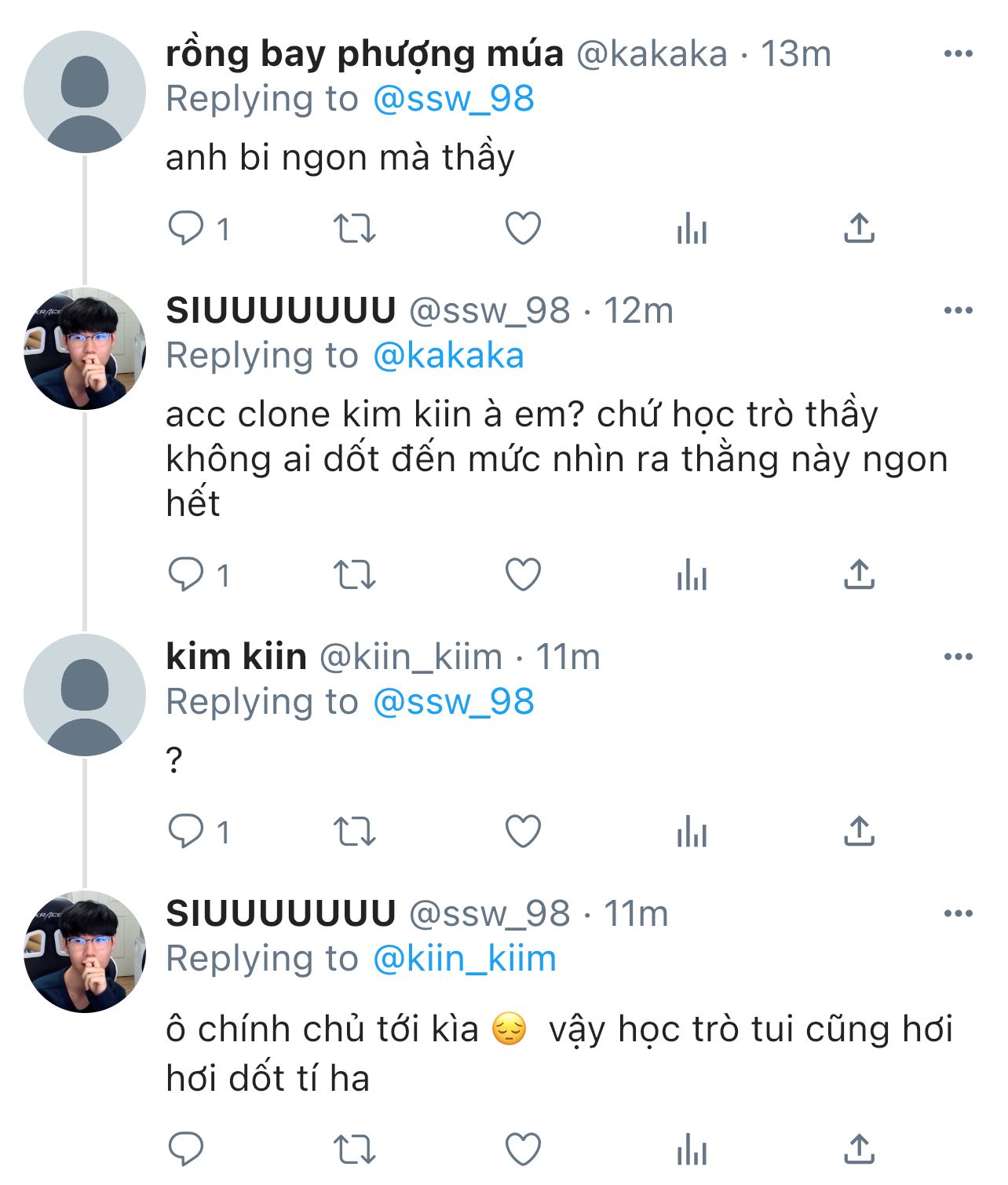Open kim kiin's default profile avatar
1008x1185 pixels.
(85, 695)
